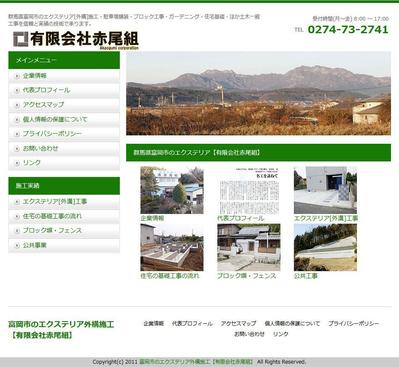Select リンク in the sidebar menu
Image resolution: width=399 pixels, height=367 pixels.
pyautogui.click(x=64, y=163)
